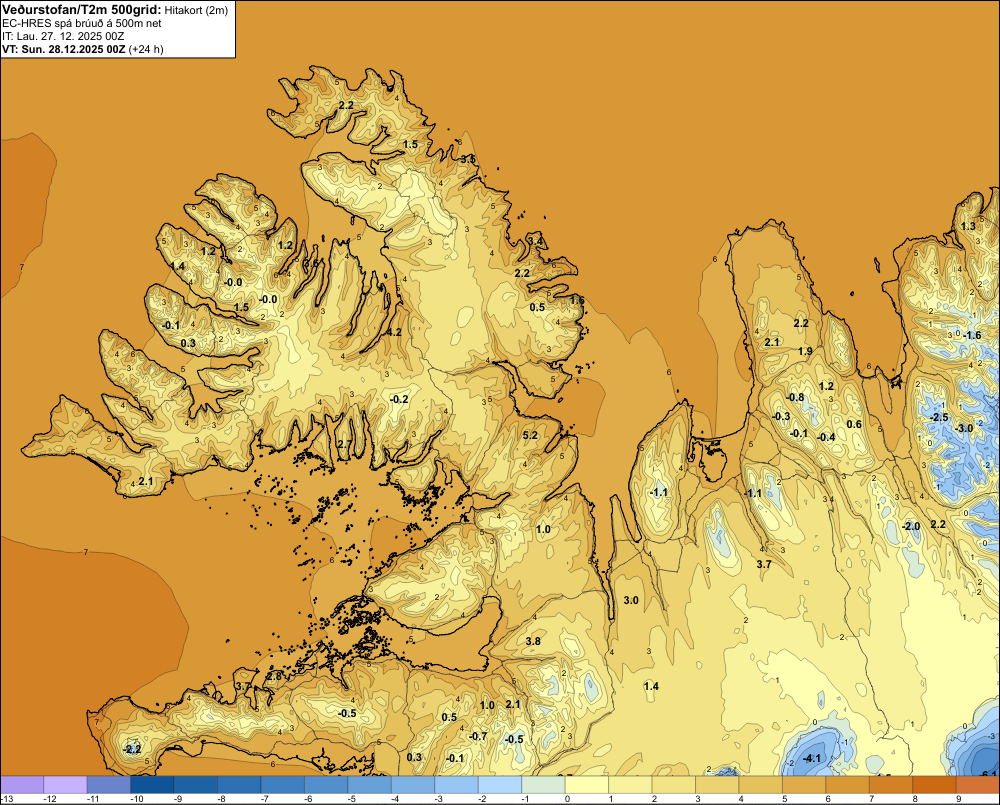
Task: Click the Veðurstofan/T2m 500grid title
Action: pyautogui.click(x=82, y=9)
